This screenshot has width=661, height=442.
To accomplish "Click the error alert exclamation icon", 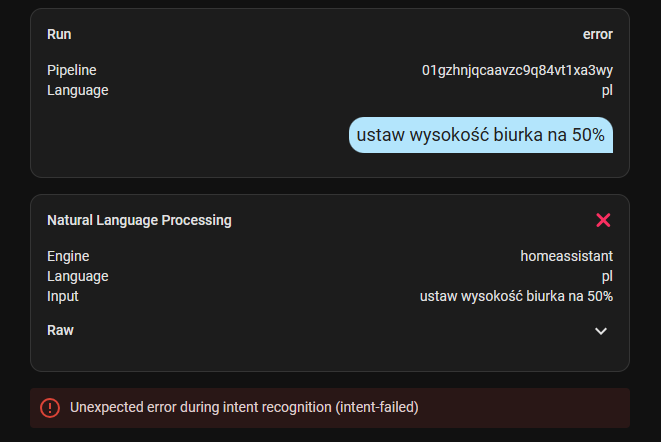I will [x=50, y=408].
